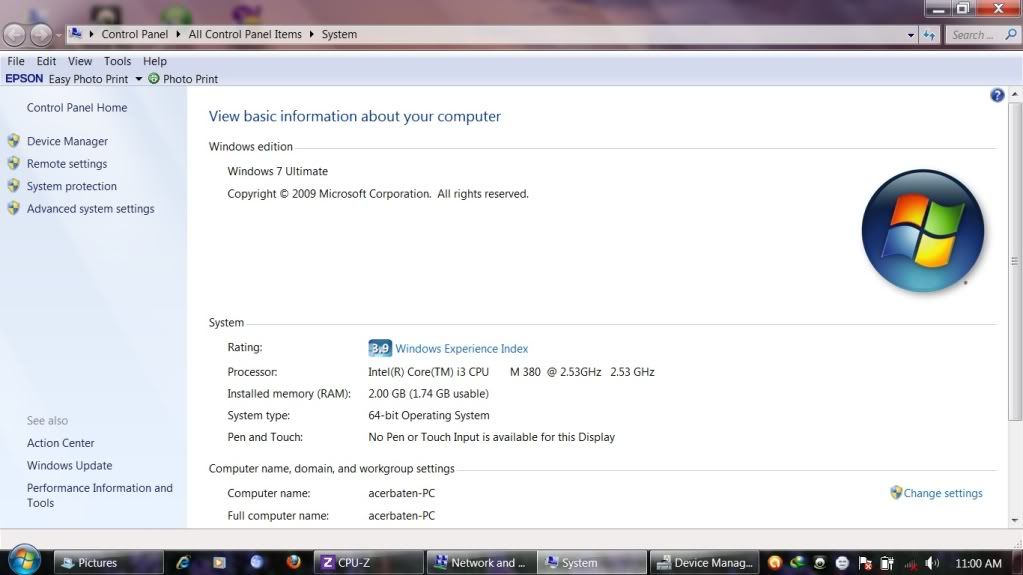Click the shield icon beside Change settings
This screenshot has height=575, width=1023.
(896, 493)
